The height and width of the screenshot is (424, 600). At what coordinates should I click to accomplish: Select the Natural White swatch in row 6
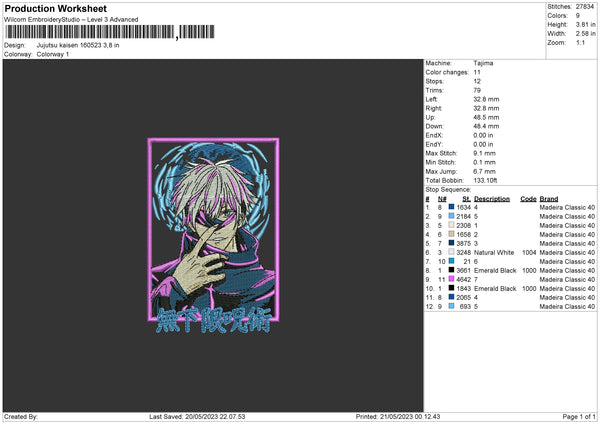click(452, 252)
